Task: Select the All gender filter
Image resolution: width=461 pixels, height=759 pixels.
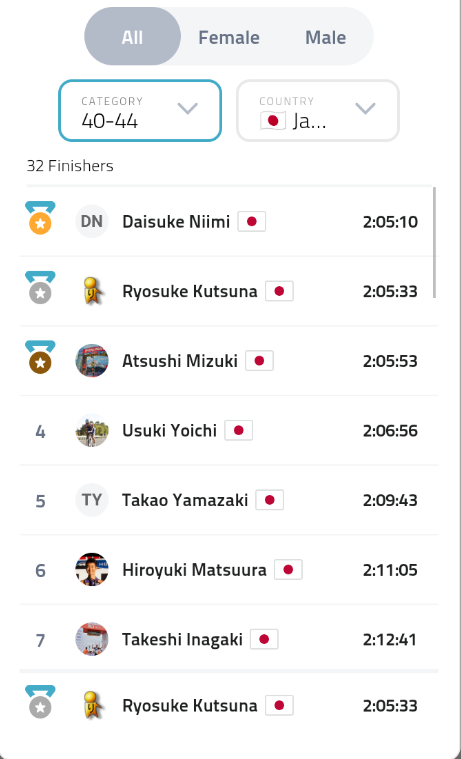Action: click(x=132, y=37)
